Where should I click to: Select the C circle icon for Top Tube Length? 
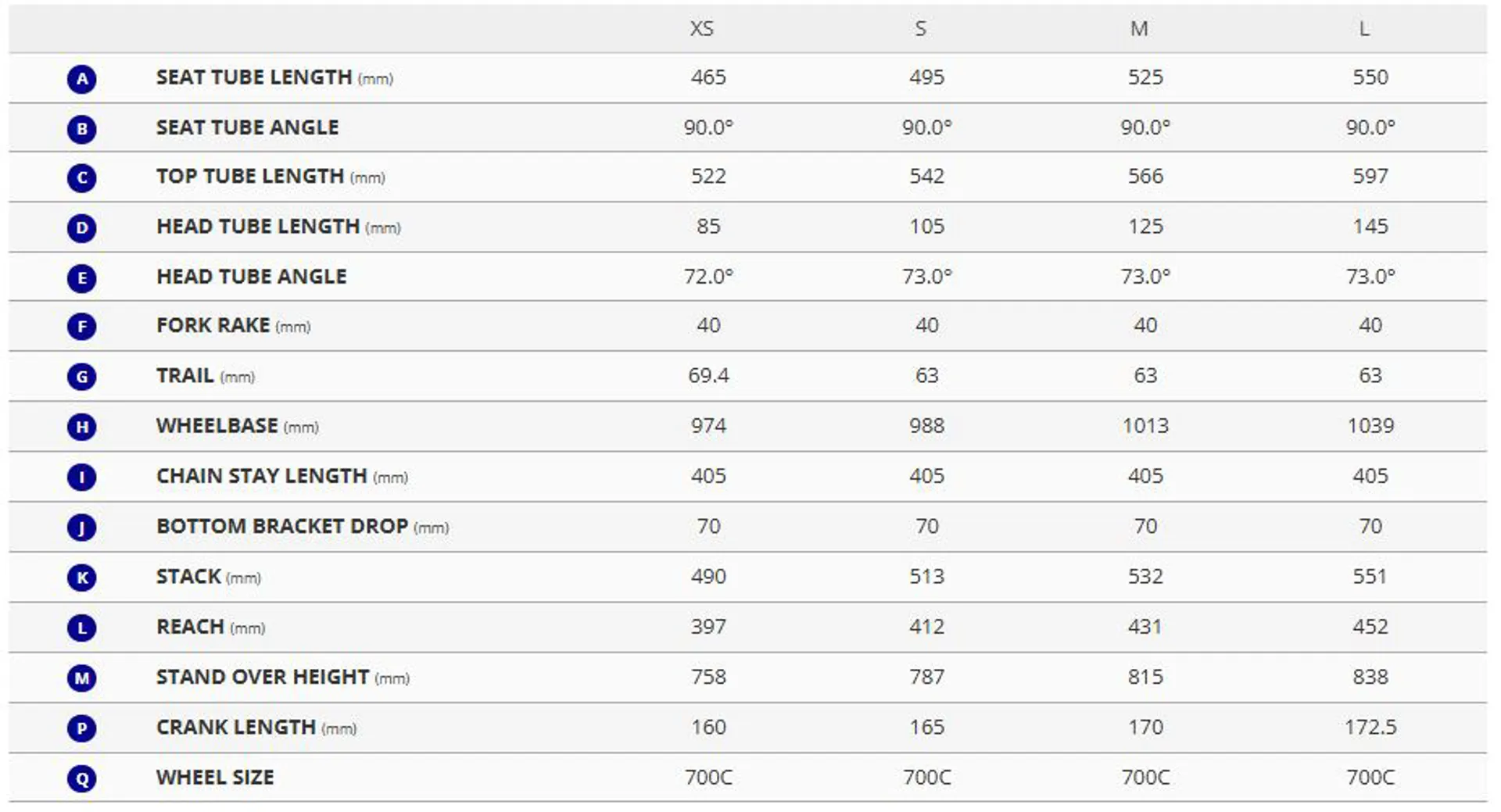[x=81, y=178]
